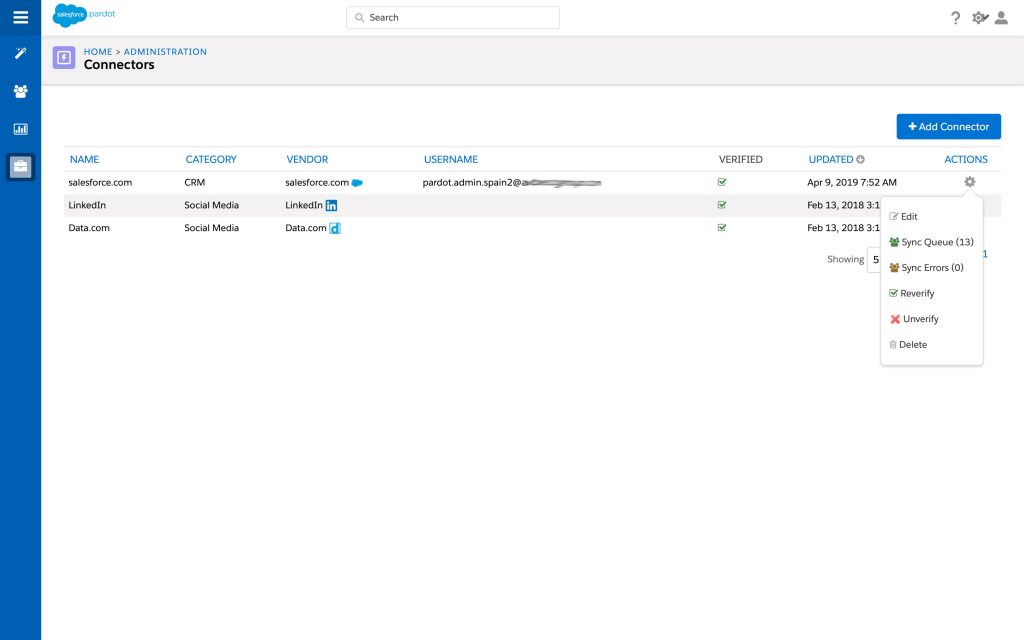Click Social Media category in Data.com row

pos(212,228)
